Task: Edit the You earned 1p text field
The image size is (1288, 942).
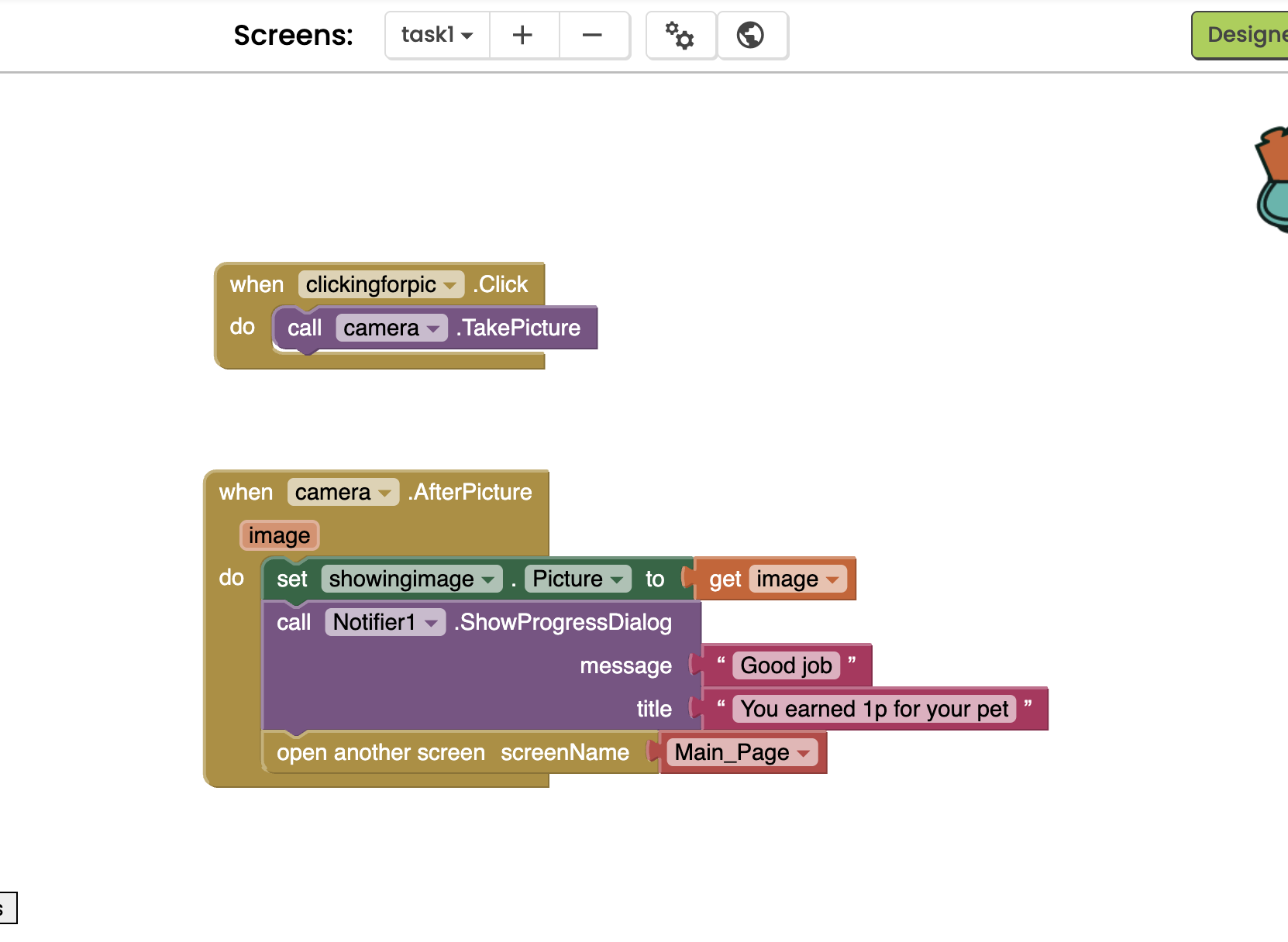Action: [x=874, y=709]
